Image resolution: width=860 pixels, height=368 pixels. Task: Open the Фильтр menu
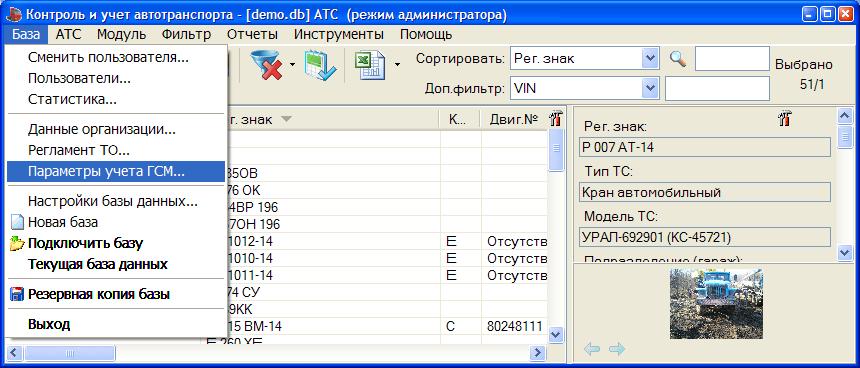(186, 35)
